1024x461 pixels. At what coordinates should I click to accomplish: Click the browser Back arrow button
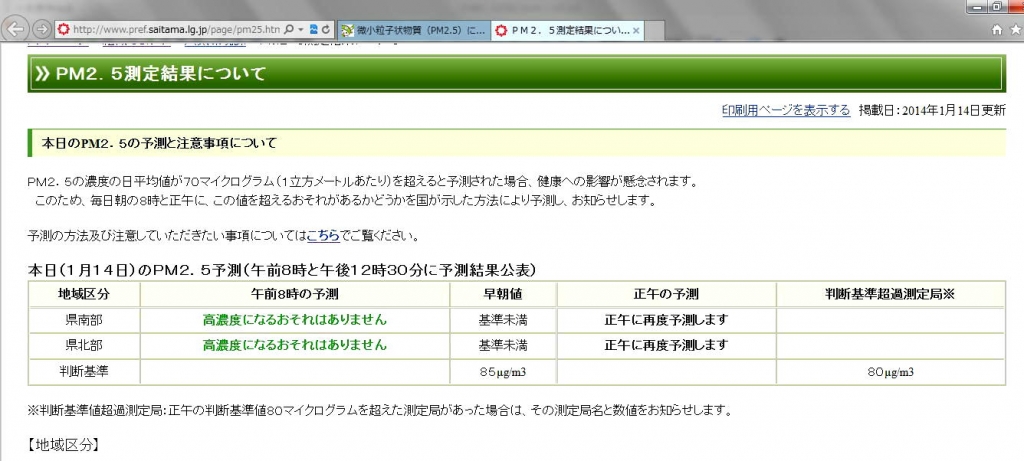coord(16,29)
